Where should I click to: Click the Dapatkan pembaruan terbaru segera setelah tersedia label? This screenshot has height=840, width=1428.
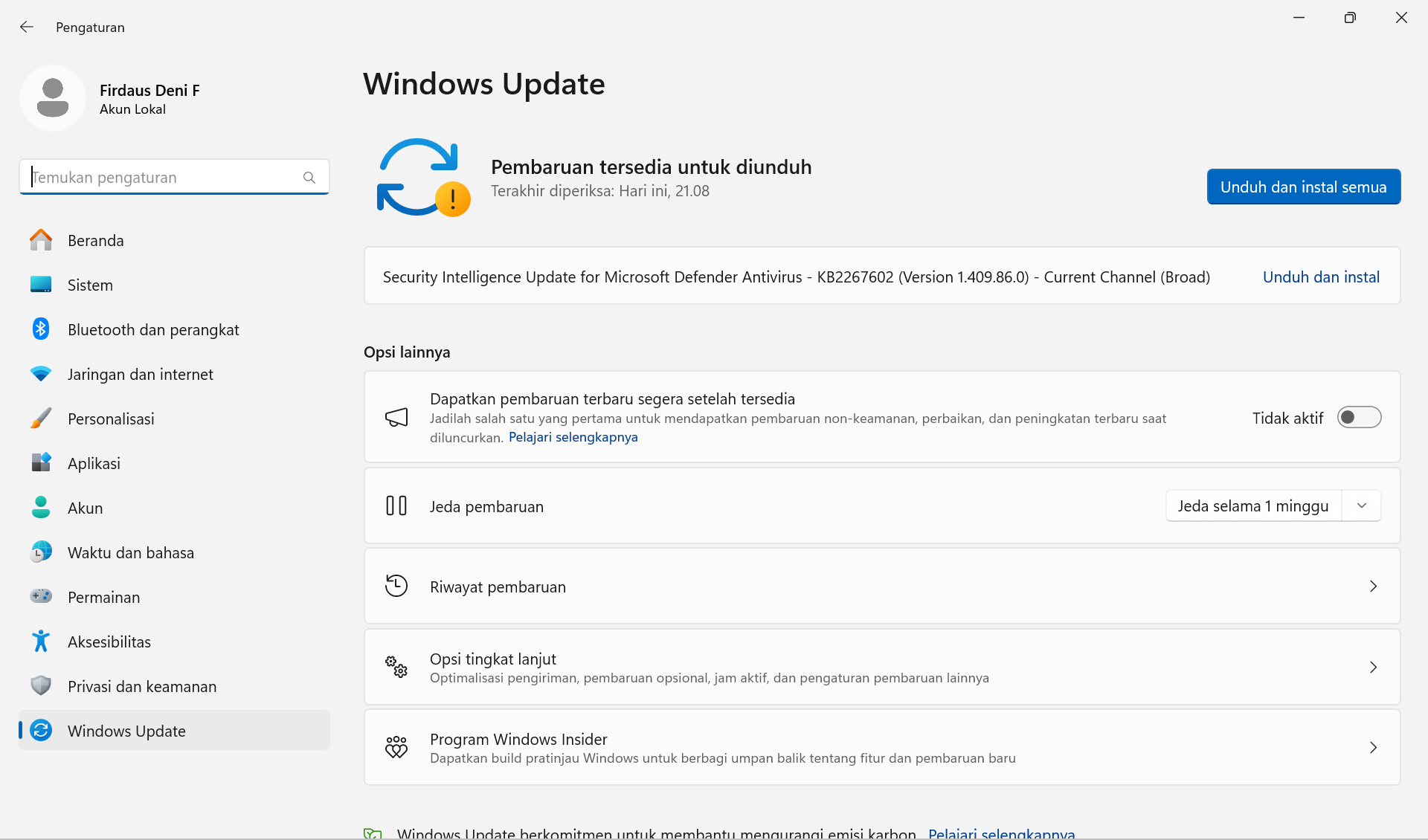coord(612,398)
